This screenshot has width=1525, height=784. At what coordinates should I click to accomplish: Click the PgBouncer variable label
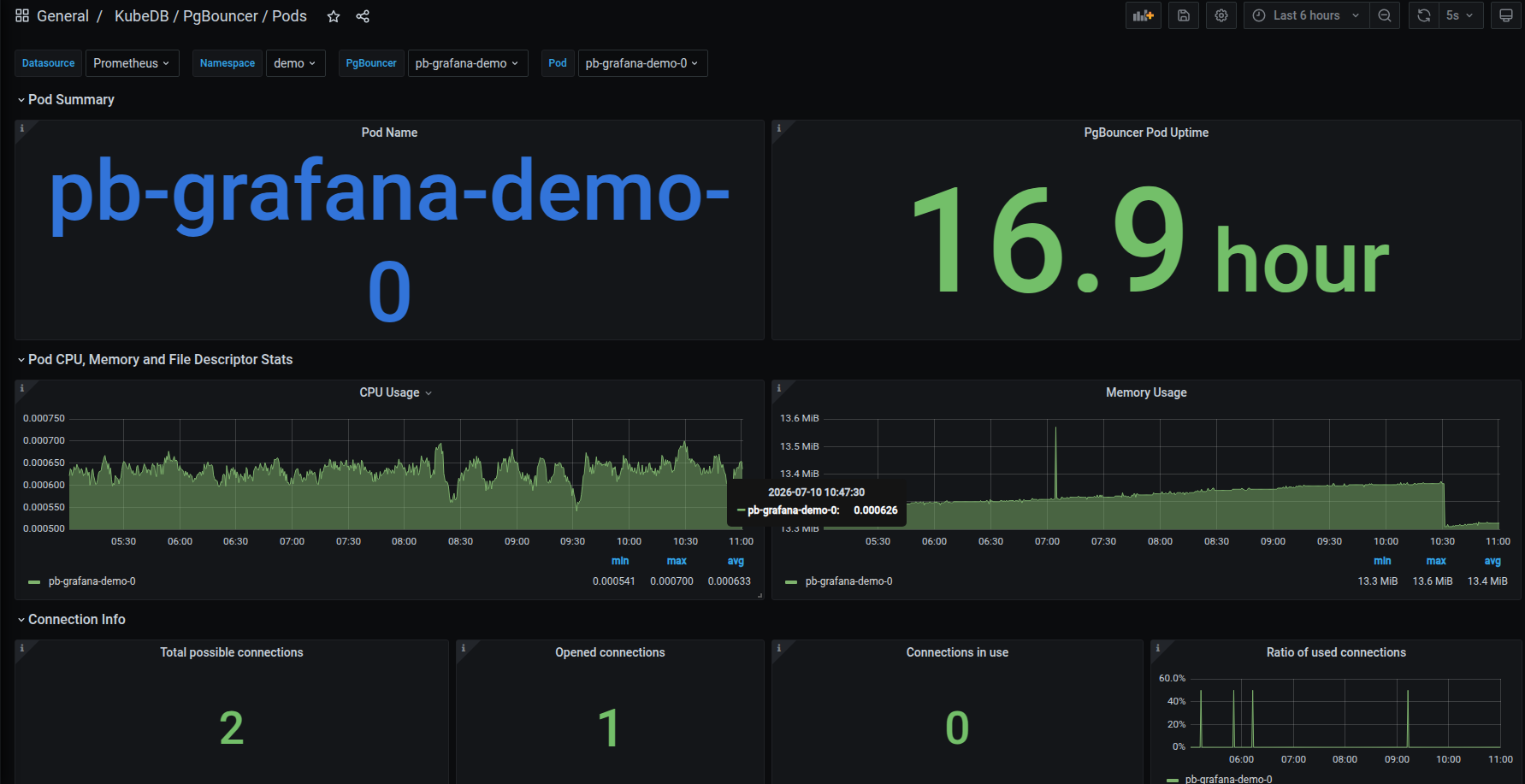coord(371,63)
